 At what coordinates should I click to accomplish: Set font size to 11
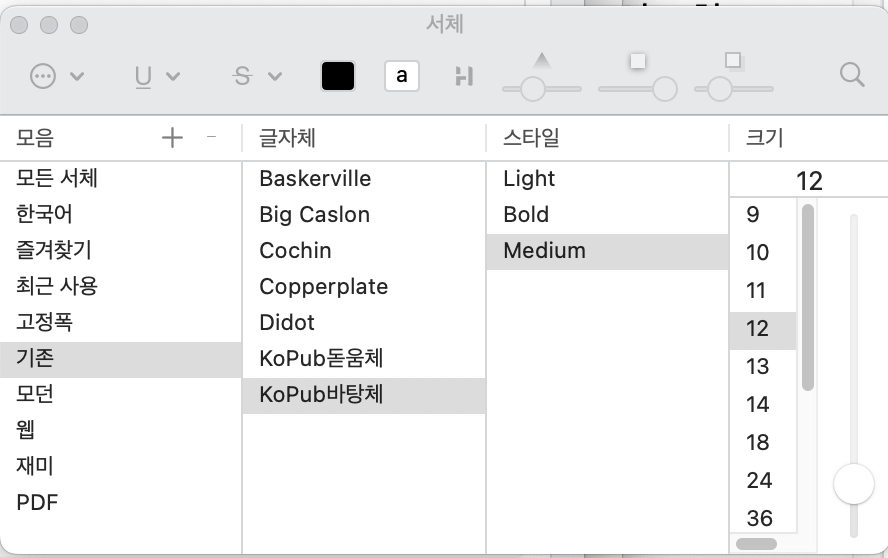click(x=763, y=291)
